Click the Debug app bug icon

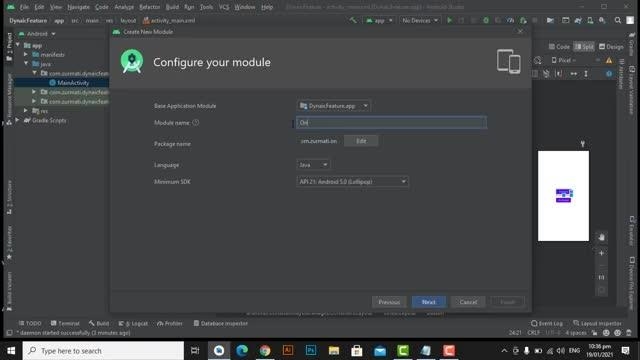pos(486,20)
